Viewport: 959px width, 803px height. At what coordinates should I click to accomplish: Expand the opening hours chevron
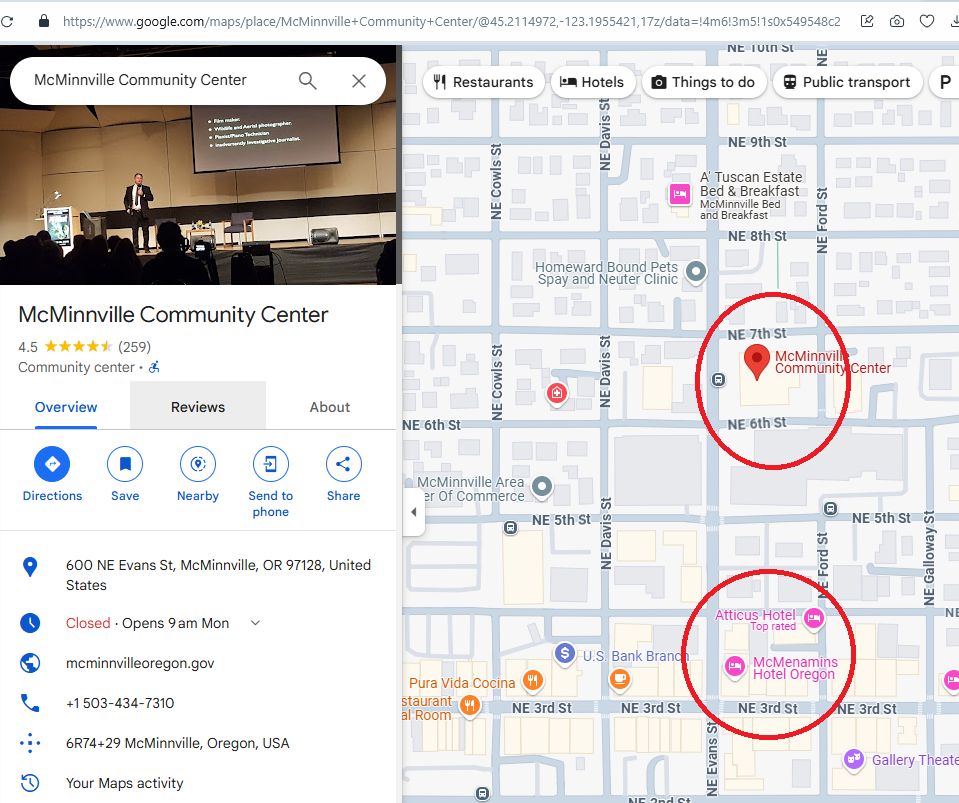(x=255, y=623)
